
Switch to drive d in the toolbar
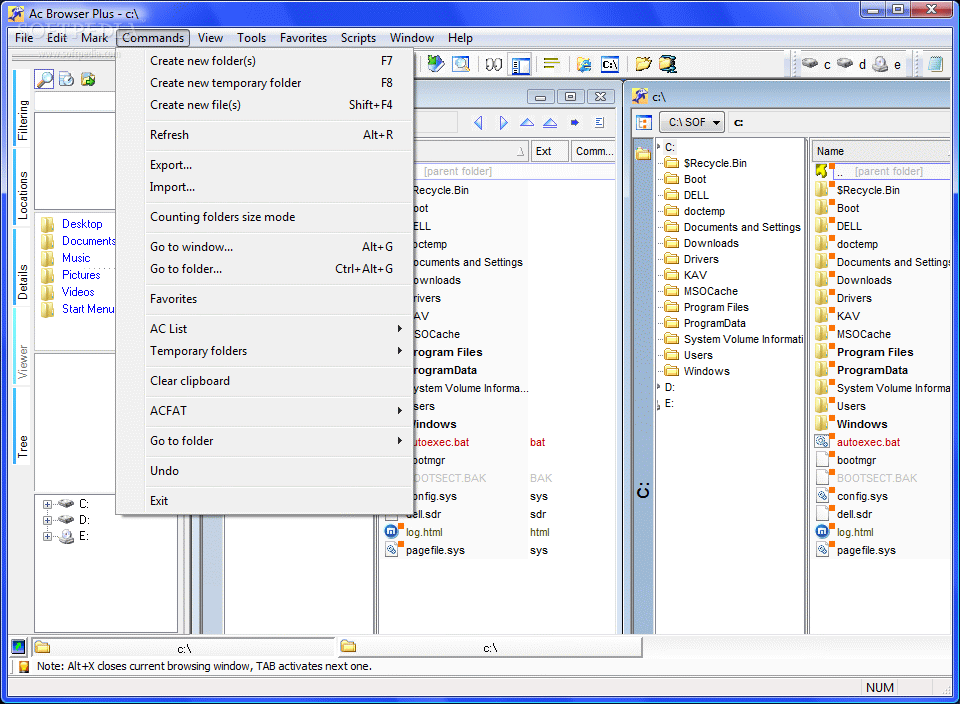point(852,64)
